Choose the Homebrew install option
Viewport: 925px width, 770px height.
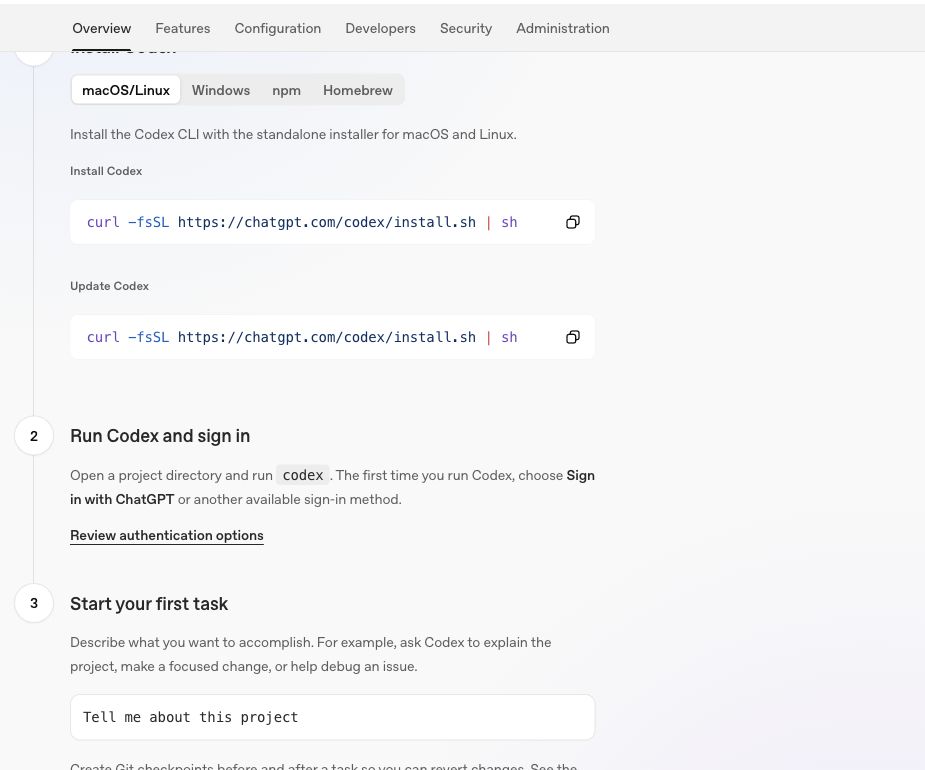click(357, 90)
